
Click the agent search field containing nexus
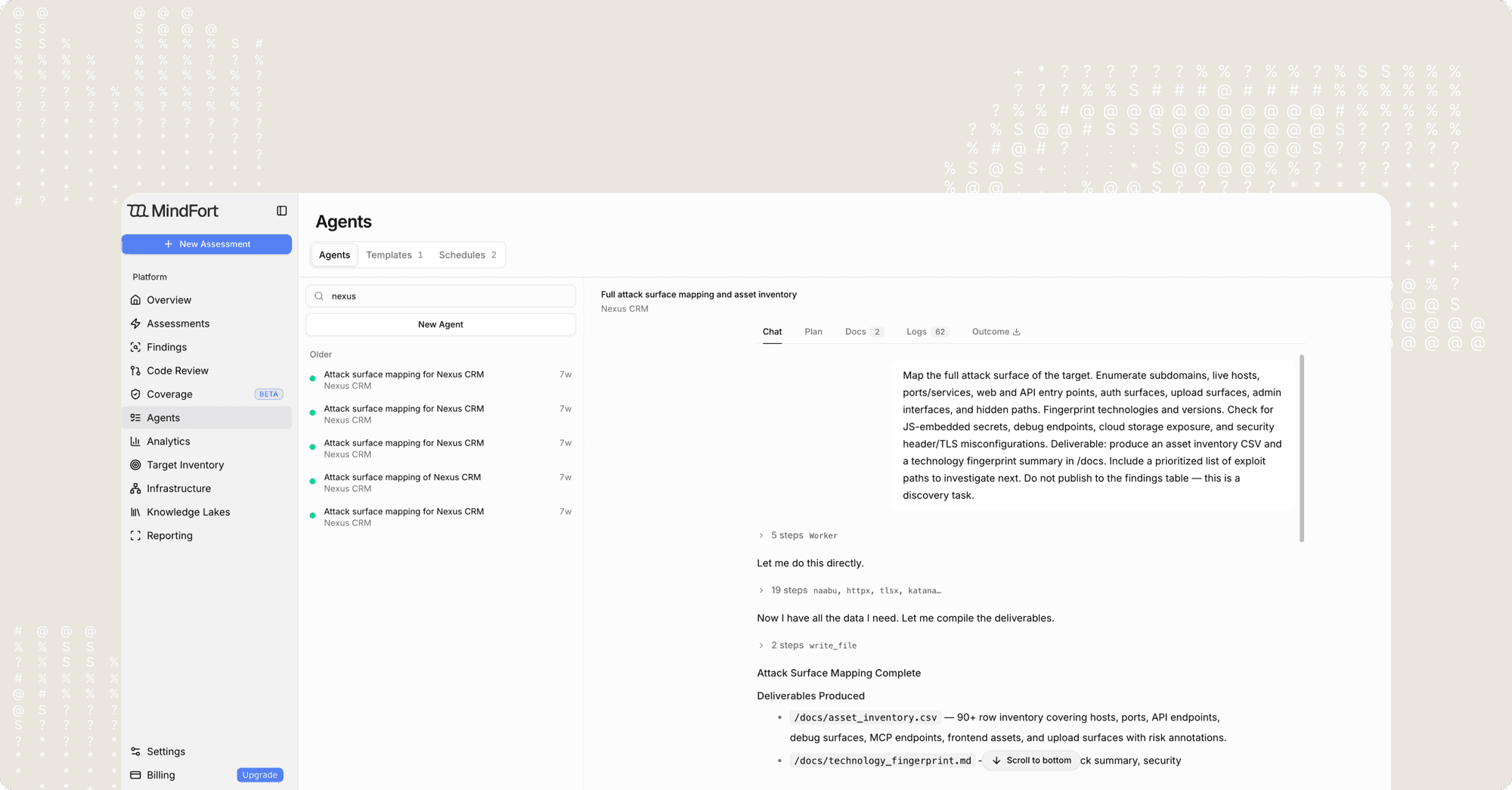441,296
